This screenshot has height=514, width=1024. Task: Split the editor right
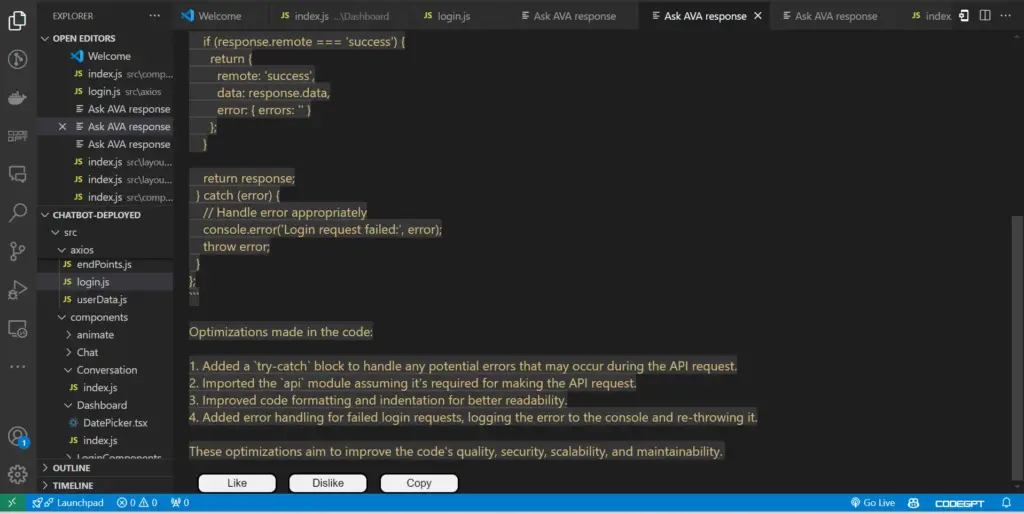(x=985, y=16)
